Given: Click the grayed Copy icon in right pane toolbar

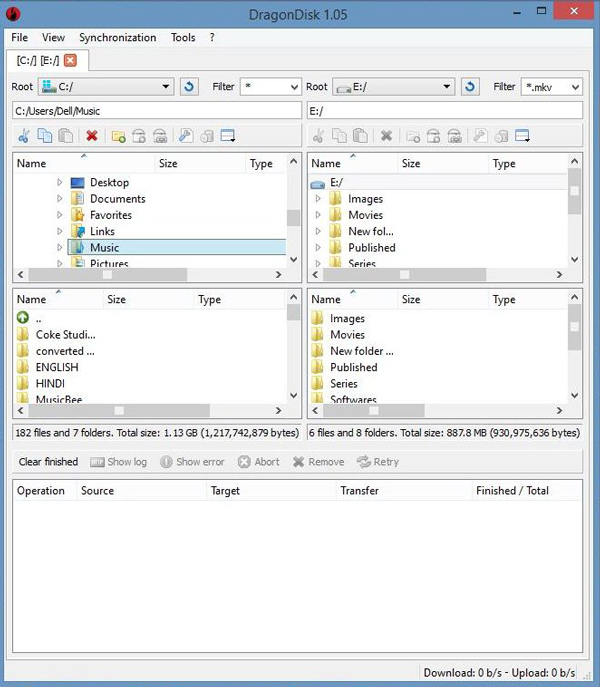Looking at the screenshot, I should [x=339, y=136].
